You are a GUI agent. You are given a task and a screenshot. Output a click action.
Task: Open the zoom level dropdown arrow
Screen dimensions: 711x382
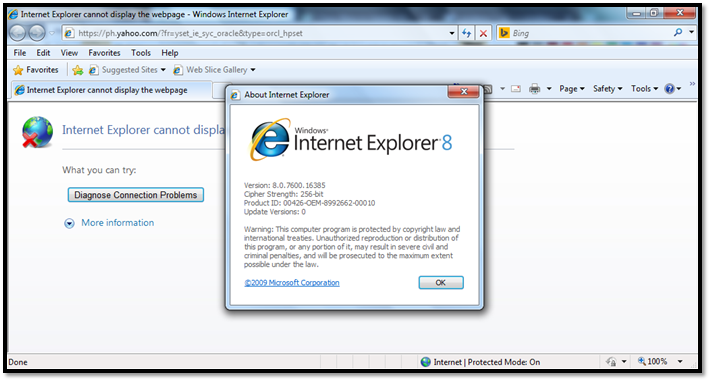point(680,362)
